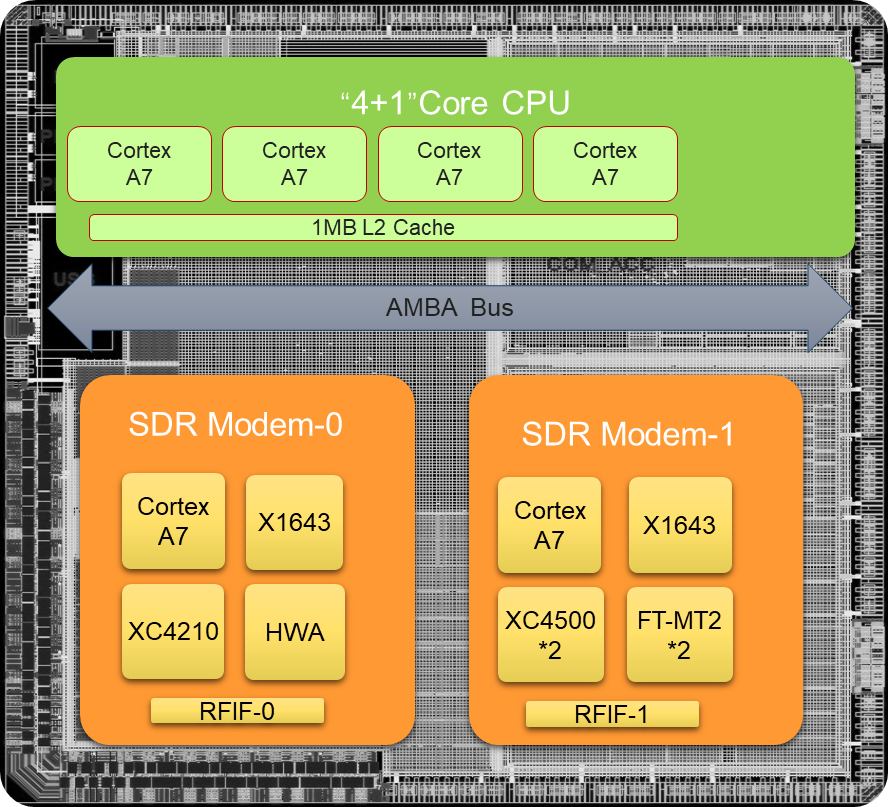This screenshot has width=888, height=807.
Task: Select the leftmost Cortex A7 CPU core block
Action: tap(139, 164)
